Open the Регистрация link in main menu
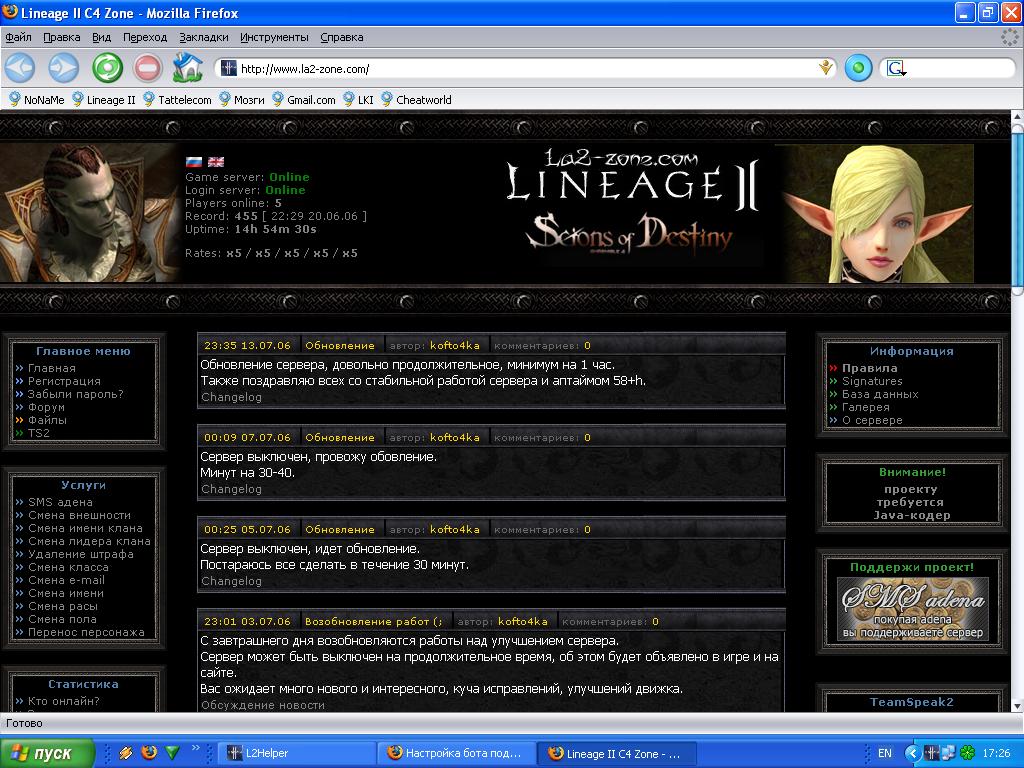 pos(64,381)
